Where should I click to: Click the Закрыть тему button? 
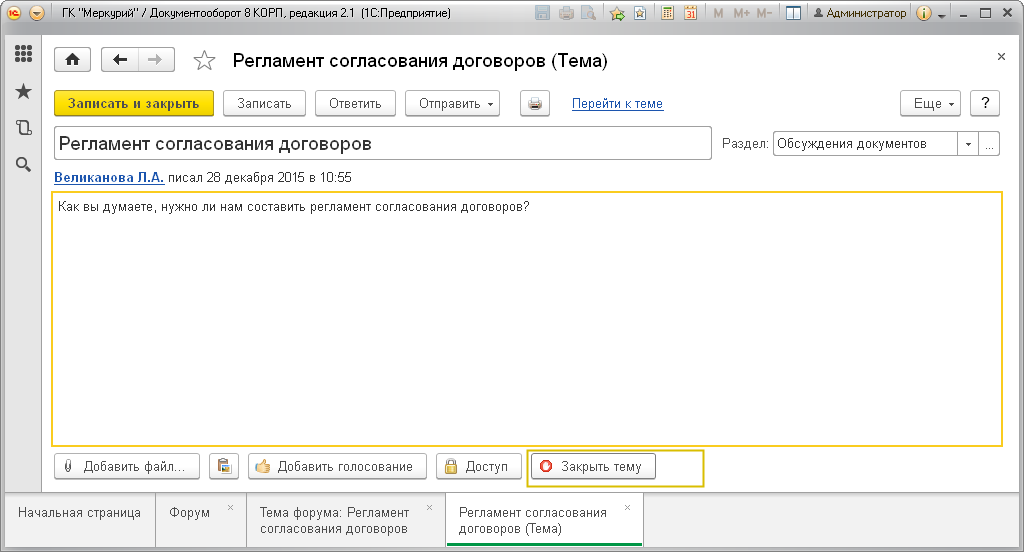[593, 466]
